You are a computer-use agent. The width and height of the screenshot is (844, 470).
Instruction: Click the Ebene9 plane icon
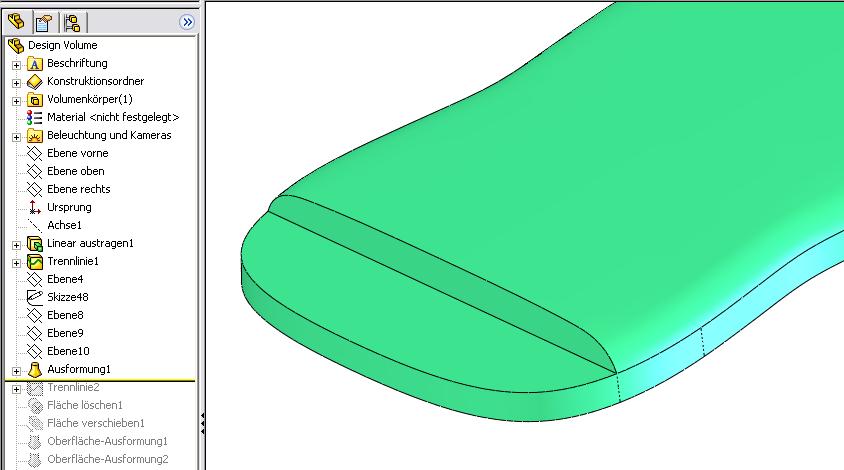point(34,333)
